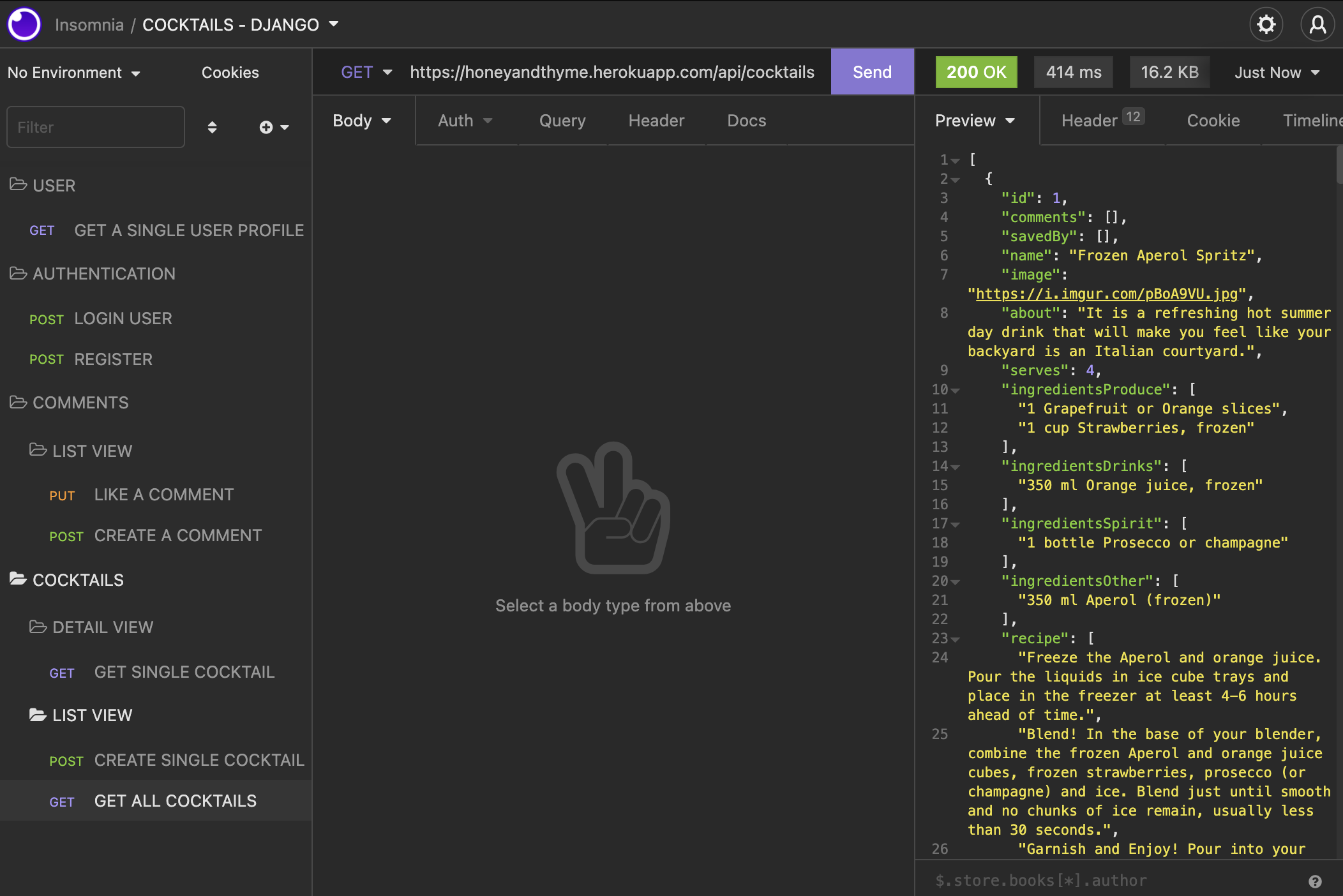Click the user account icon

click(1317, 25)
